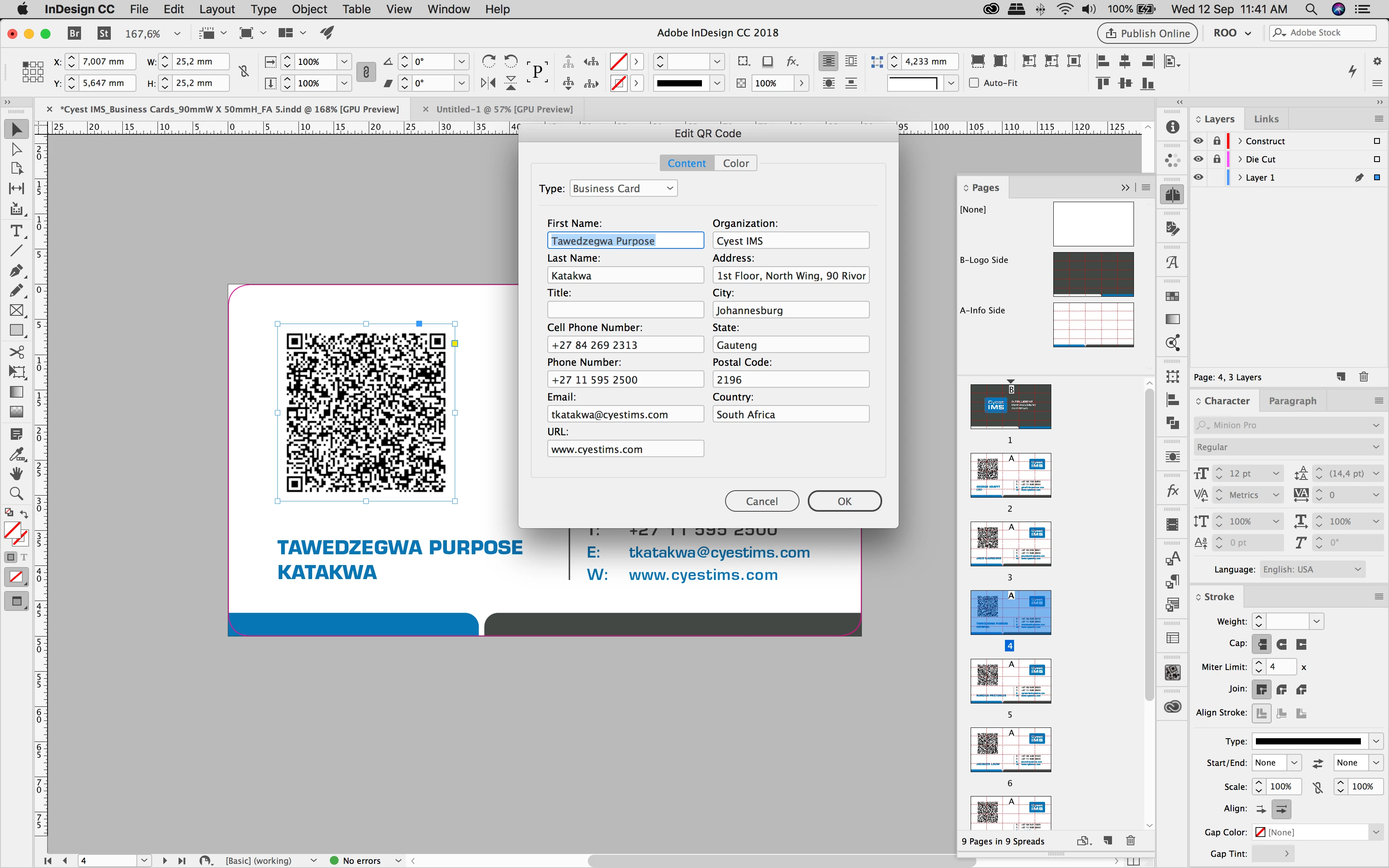The image size is (1389, 868).
Task: Click the Rectangle Frame tool
Action: 16,310
